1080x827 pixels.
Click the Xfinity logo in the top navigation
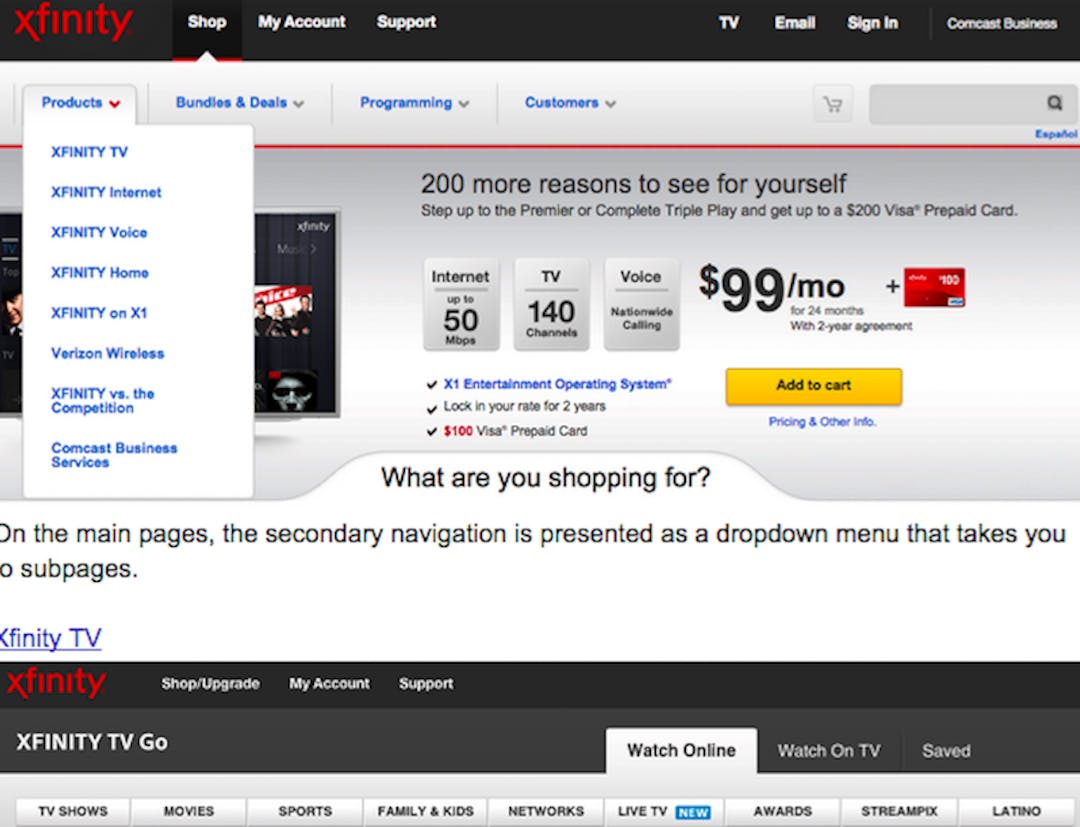pyautogui.click(x=72, y=23)
